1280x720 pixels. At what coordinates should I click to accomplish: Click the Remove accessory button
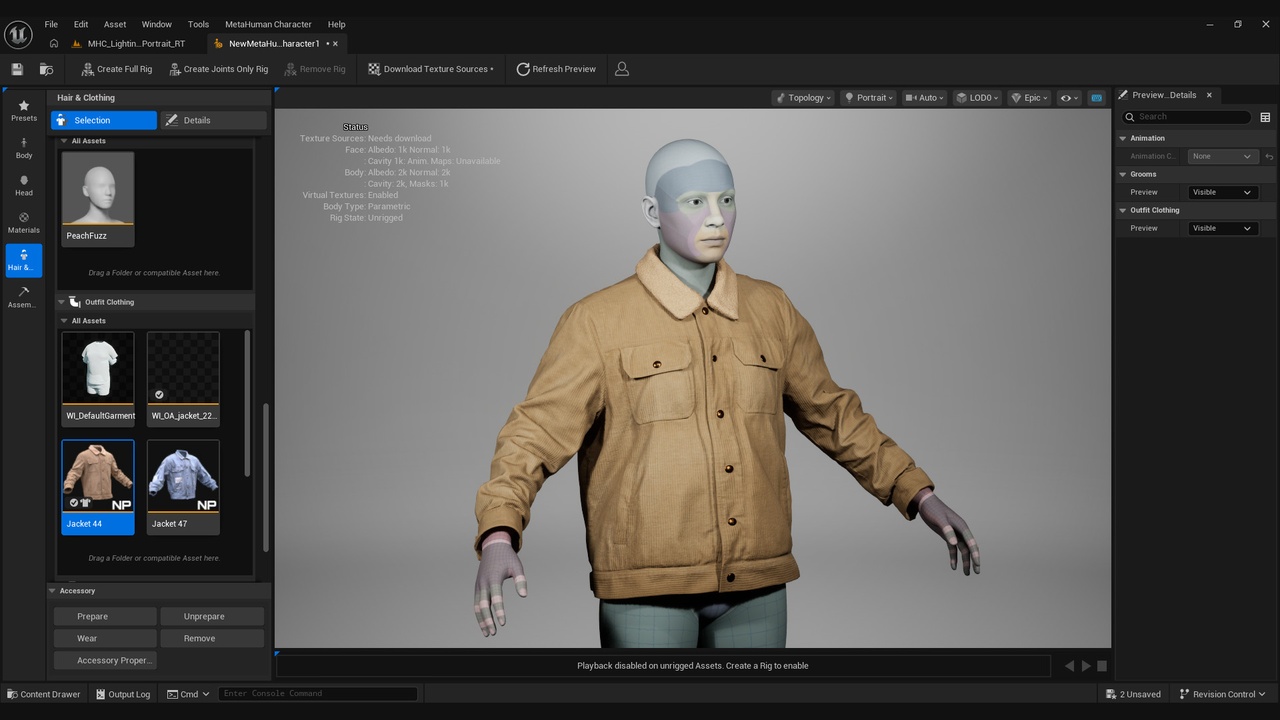[211, 638]
